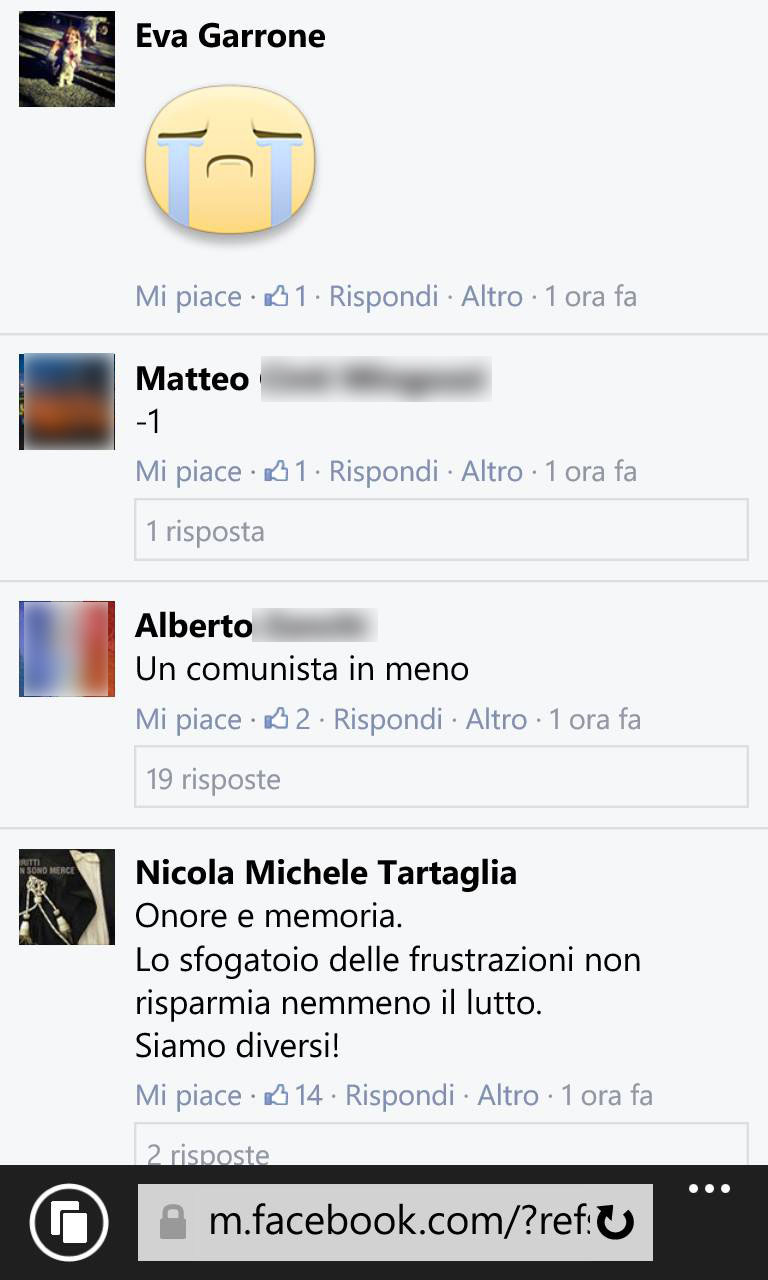768x1280 pixels.
Task: Open the three-dots browser menu
Action: click(710, 1189)
